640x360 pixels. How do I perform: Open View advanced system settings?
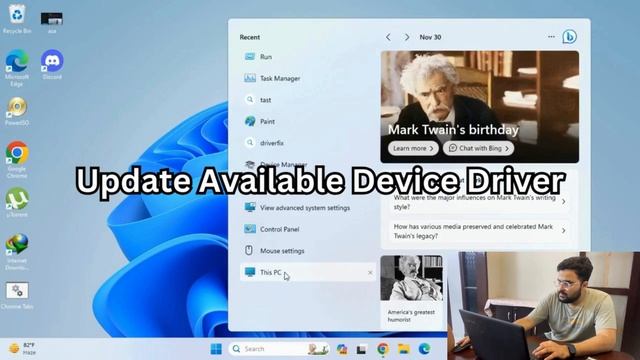[x=308, y=208]
